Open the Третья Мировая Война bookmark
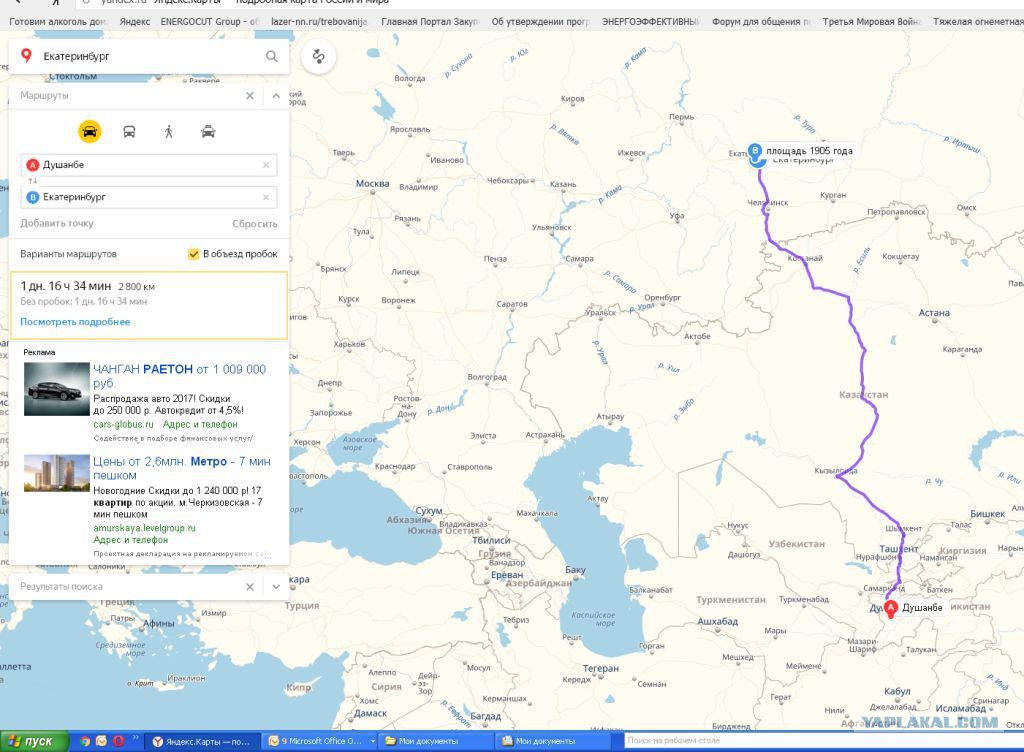1024x752 pixels. tap(872, 22)
